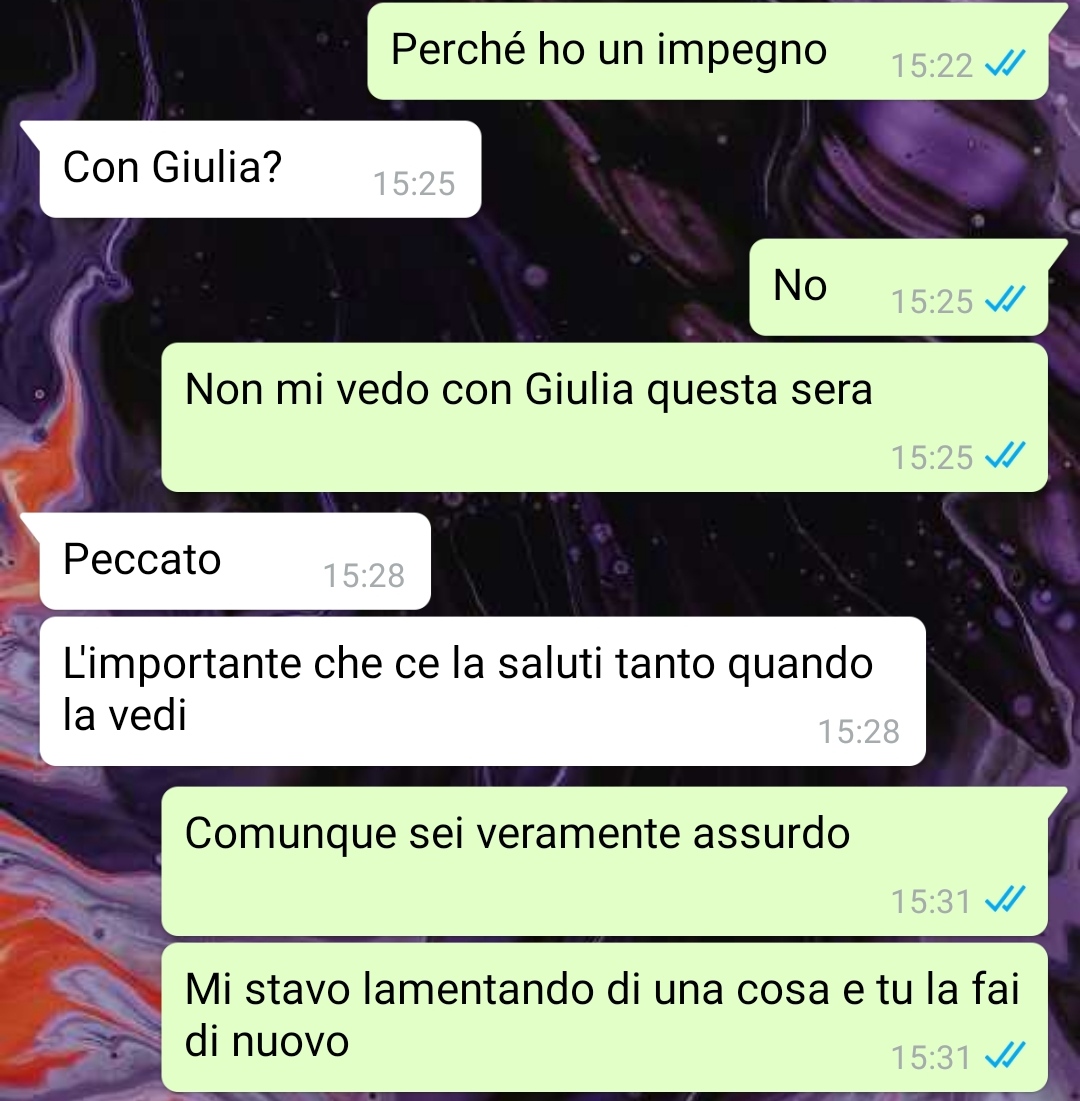Tap 'Comunque sei veramente assurdo' message bubble
Viewport: 1080px width, 1101px height.
pos(605,861)
